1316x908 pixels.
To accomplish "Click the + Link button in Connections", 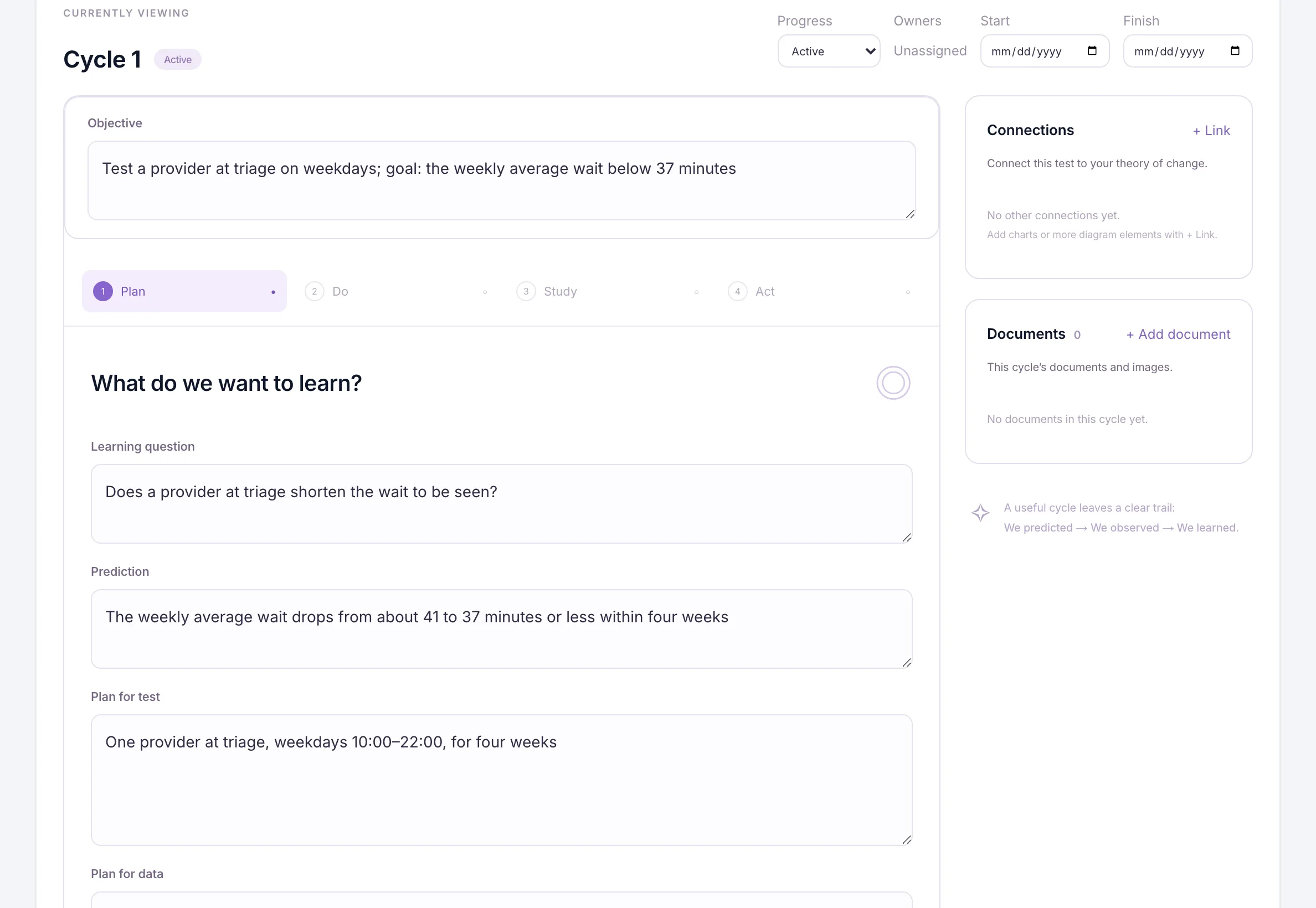I will (1211, 131).
